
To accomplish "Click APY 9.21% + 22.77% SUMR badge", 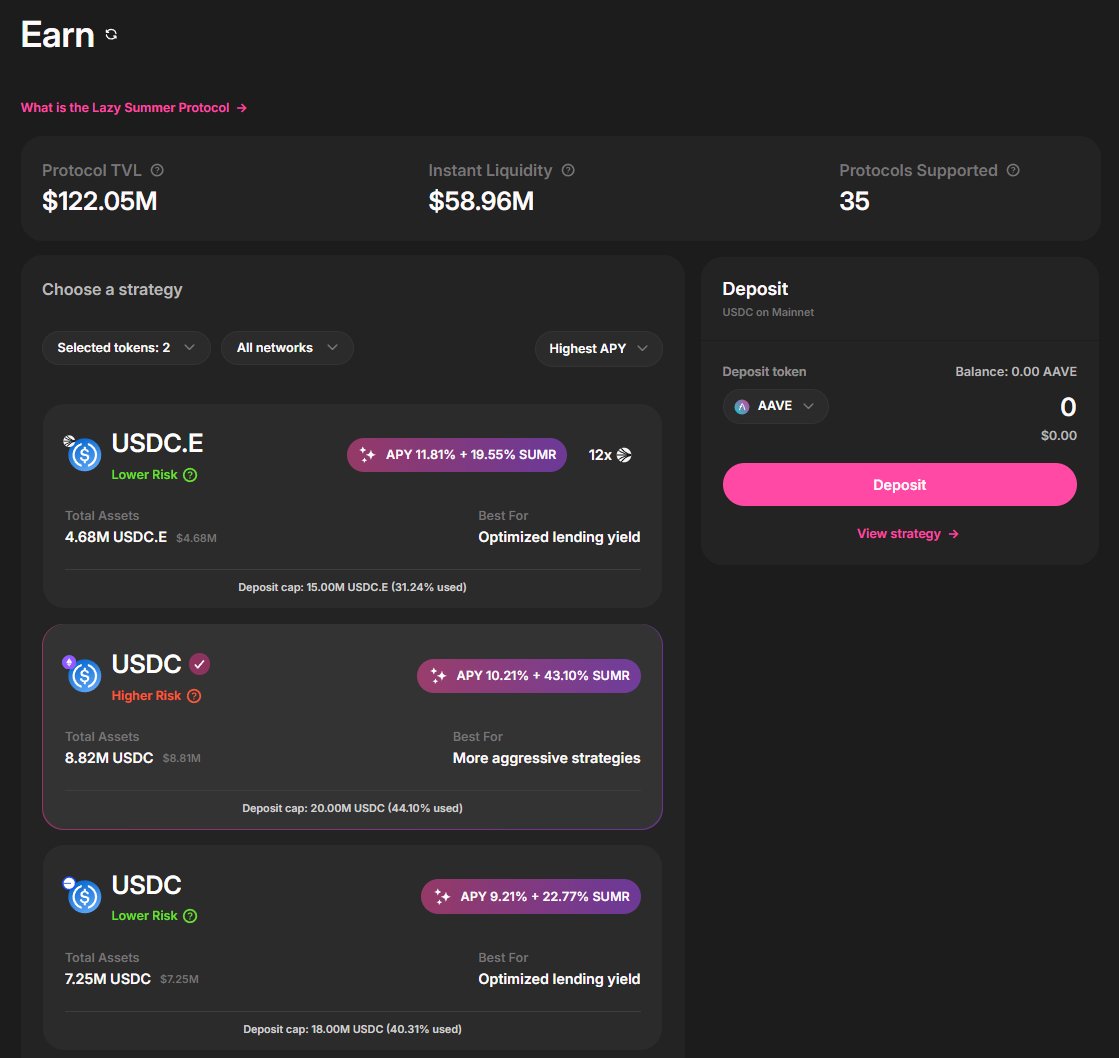I will (531, 897).
